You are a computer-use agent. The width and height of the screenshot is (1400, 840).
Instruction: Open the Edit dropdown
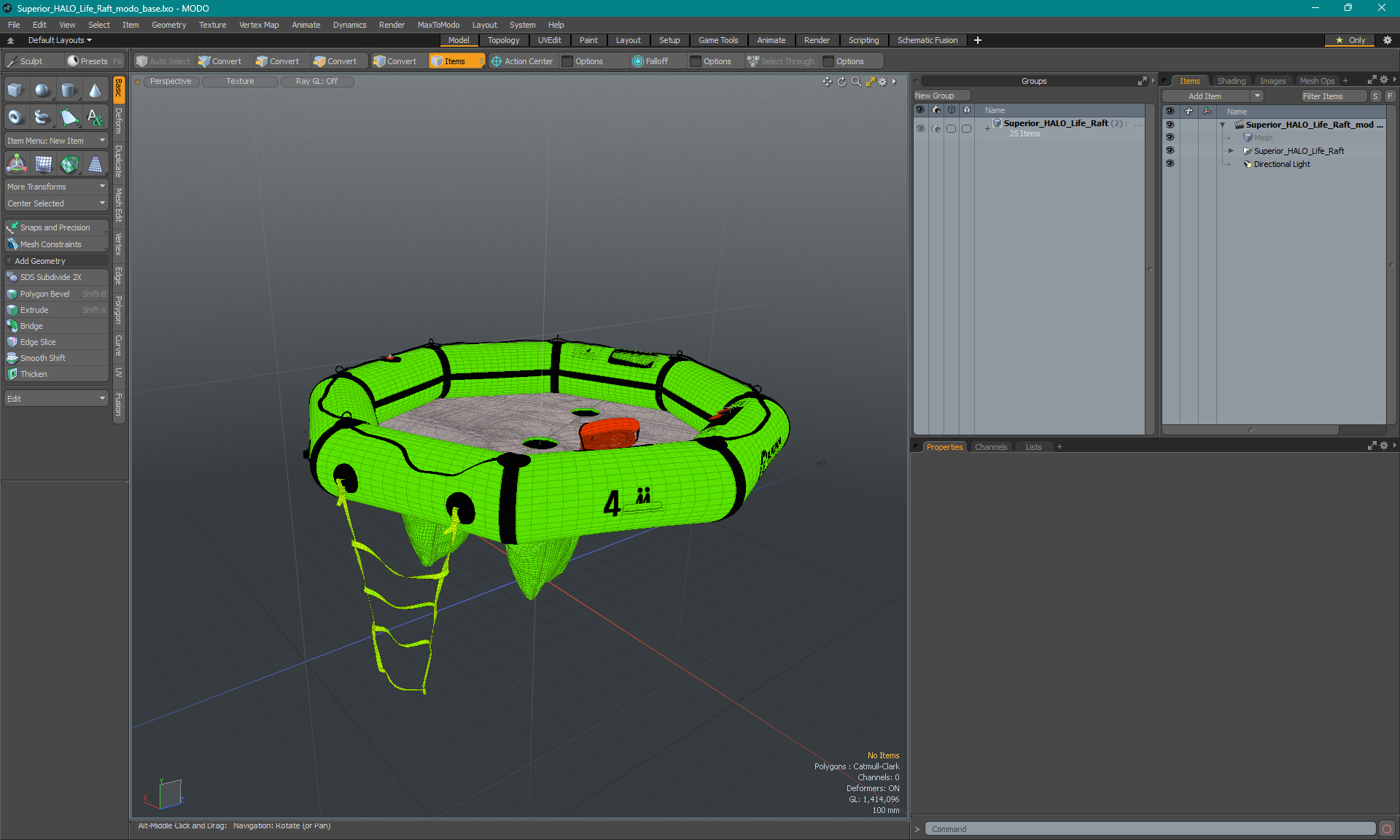point(56,399)
